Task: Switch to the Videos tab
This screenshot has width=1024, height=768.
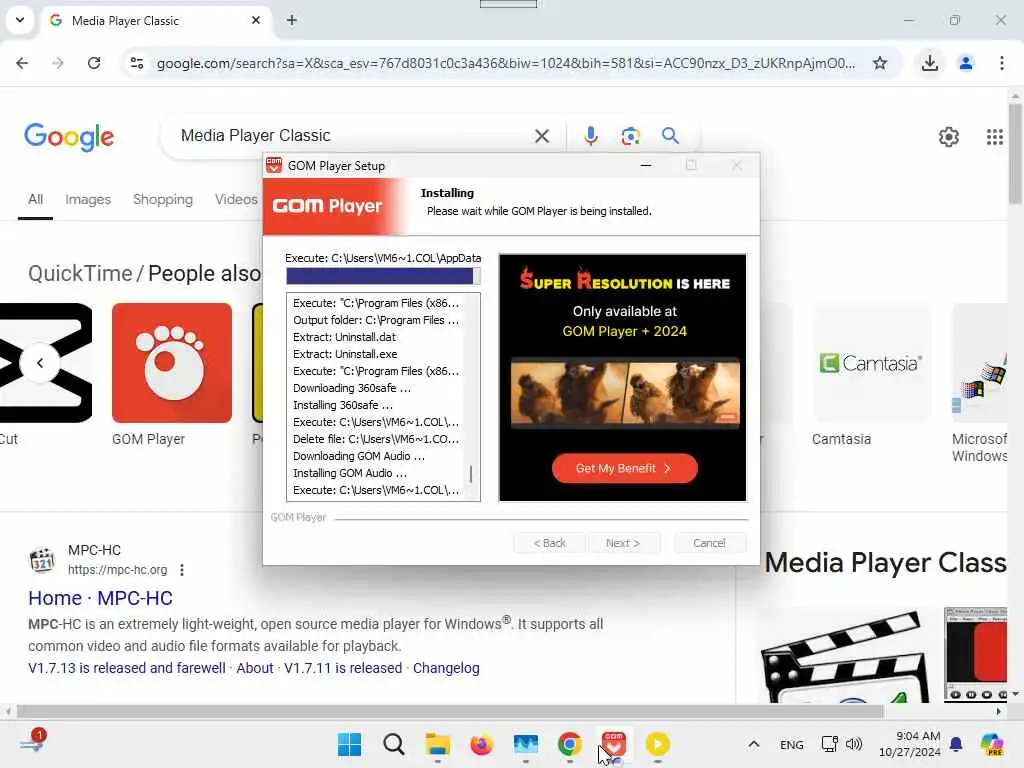Action: point(236,199)
